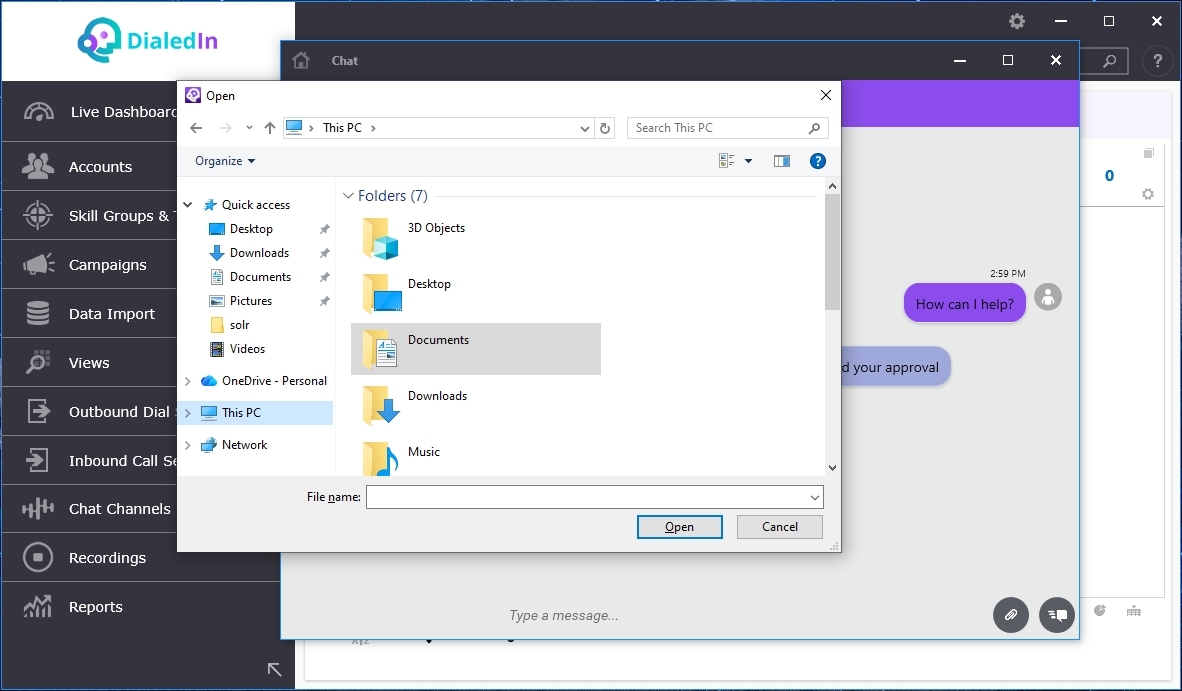1182x691 pixels.
Task: Click the paperclip attach file icon
Action: 1011,614
